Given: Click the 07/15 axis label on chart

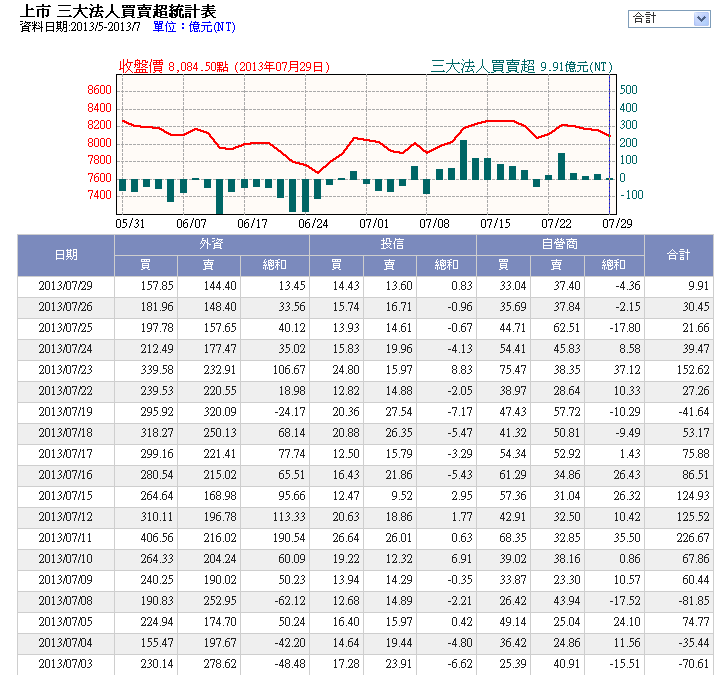Looking at the screenshot, I should coord(495,224).
